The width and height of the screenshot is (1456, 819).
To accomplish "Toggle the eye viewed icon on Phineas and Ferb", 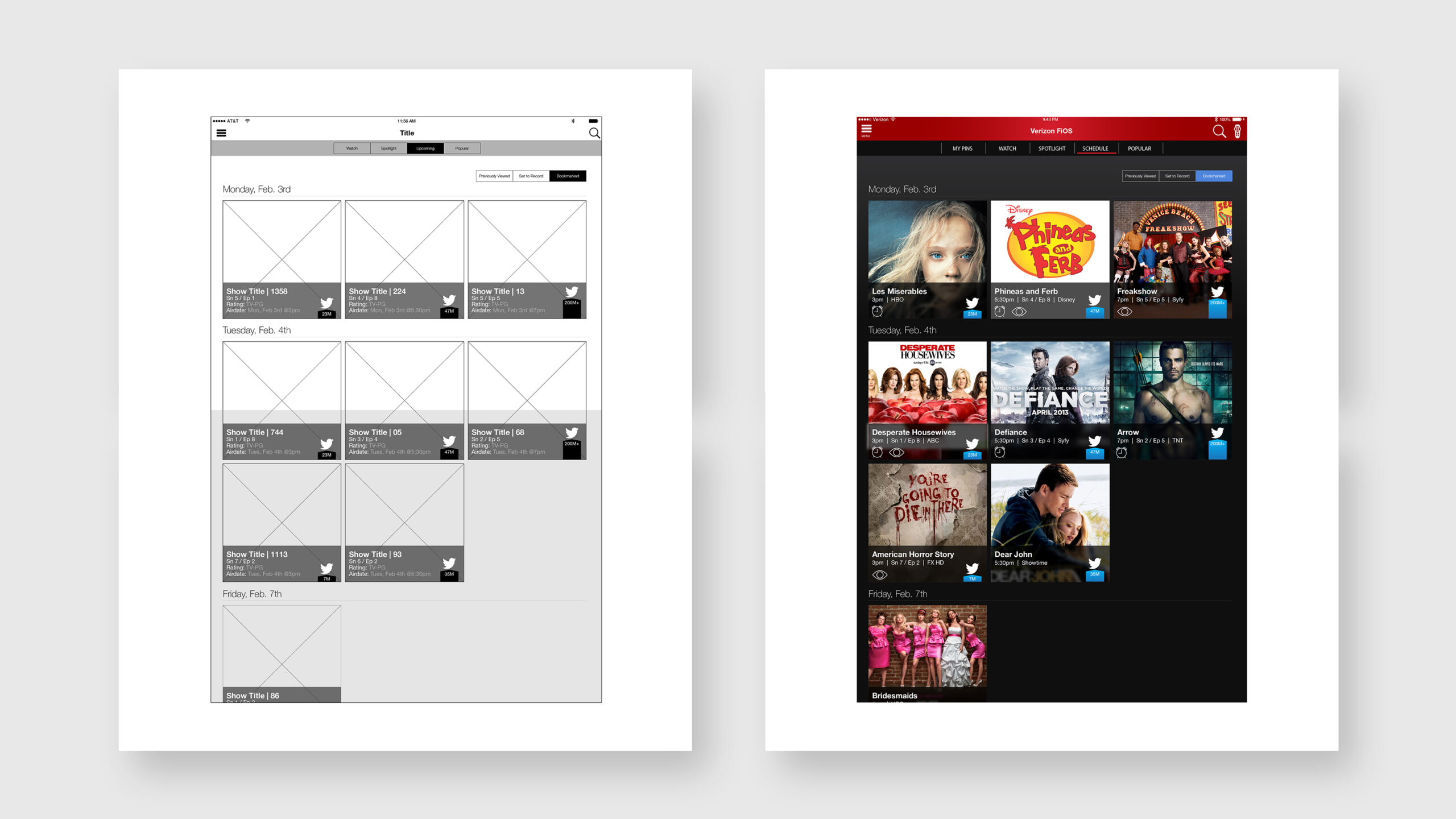I will click(1019, 312).
